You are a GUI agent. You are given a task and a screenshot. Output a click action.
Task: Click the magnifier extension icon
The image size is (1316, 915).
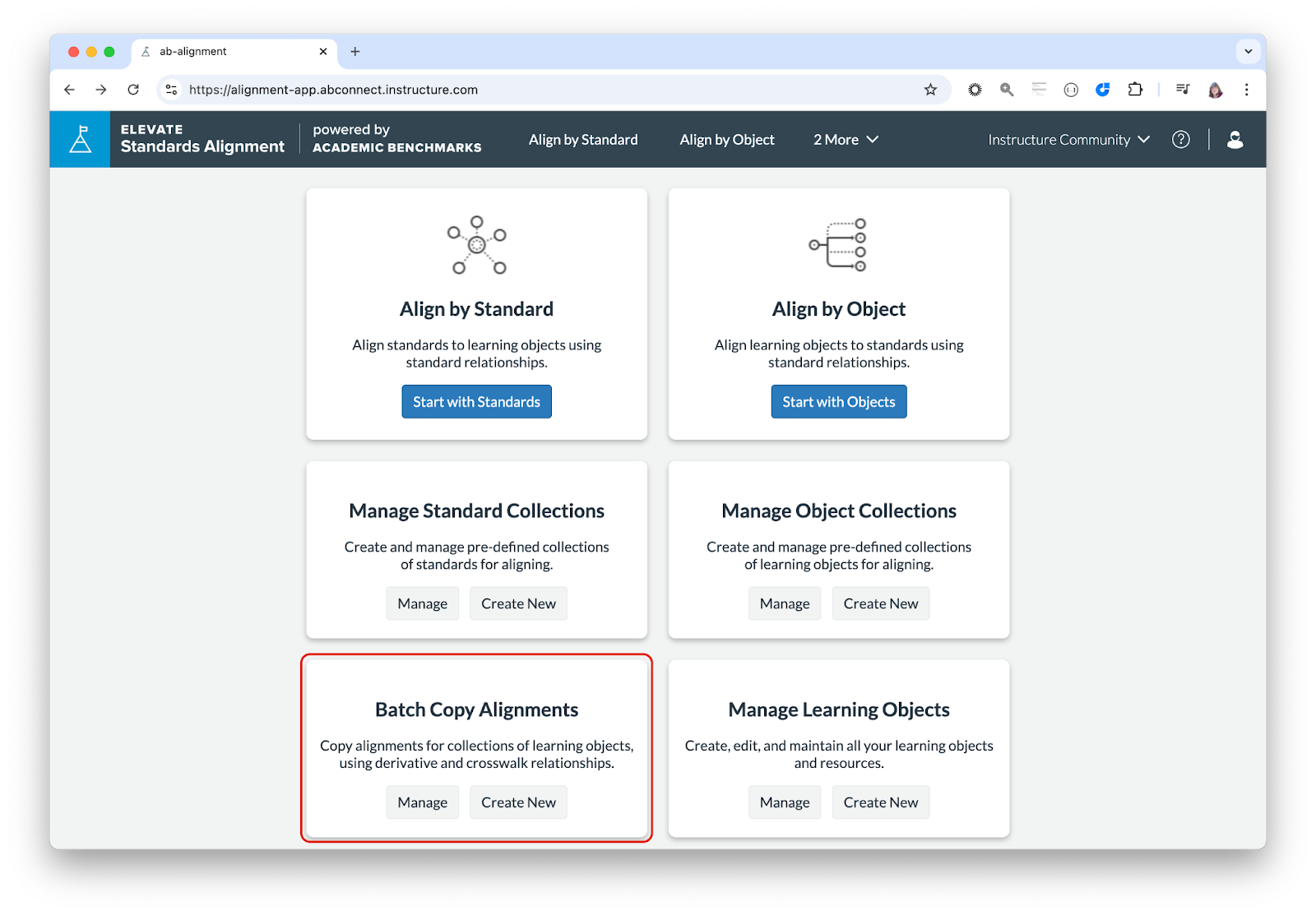(x=1007, y=90)
